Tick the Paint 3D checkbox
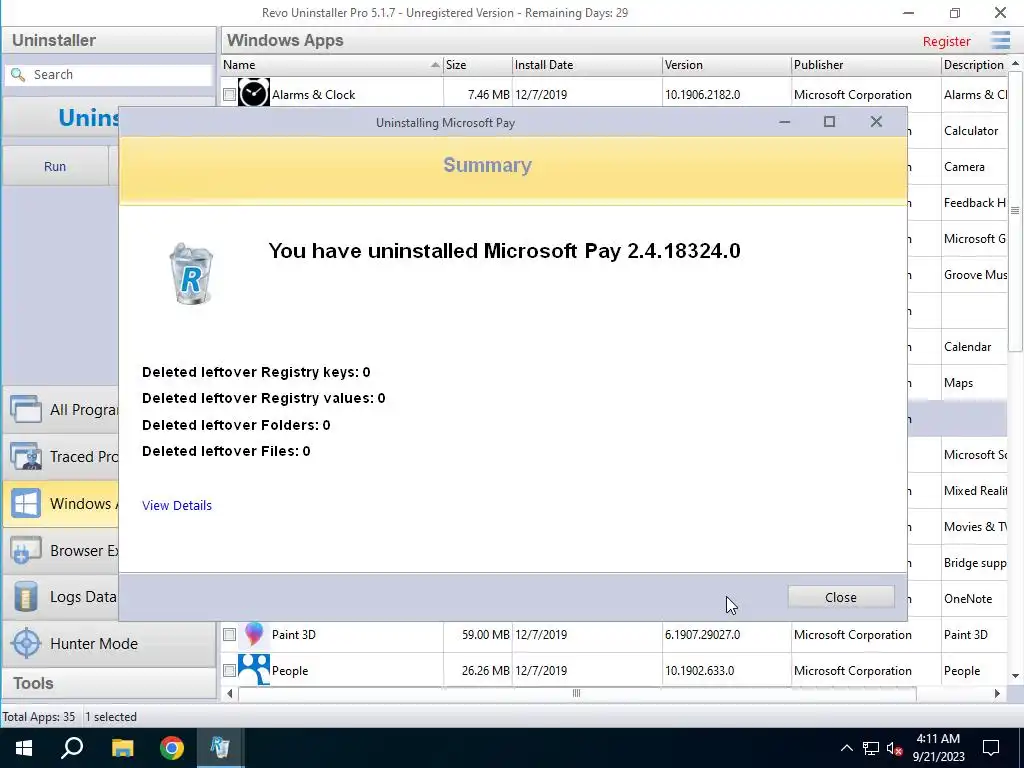 pos(229,634)
